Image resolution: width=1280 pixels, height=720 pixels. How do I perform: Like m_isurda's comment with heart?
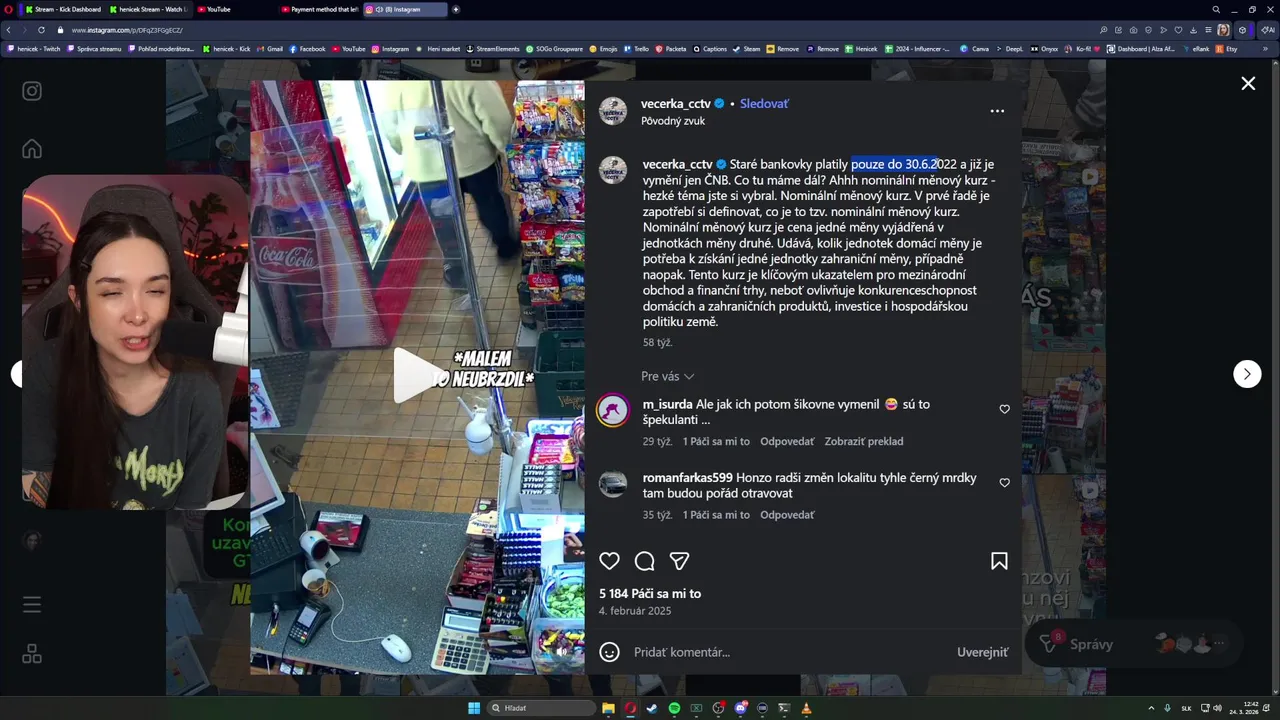click(1005, 409)
